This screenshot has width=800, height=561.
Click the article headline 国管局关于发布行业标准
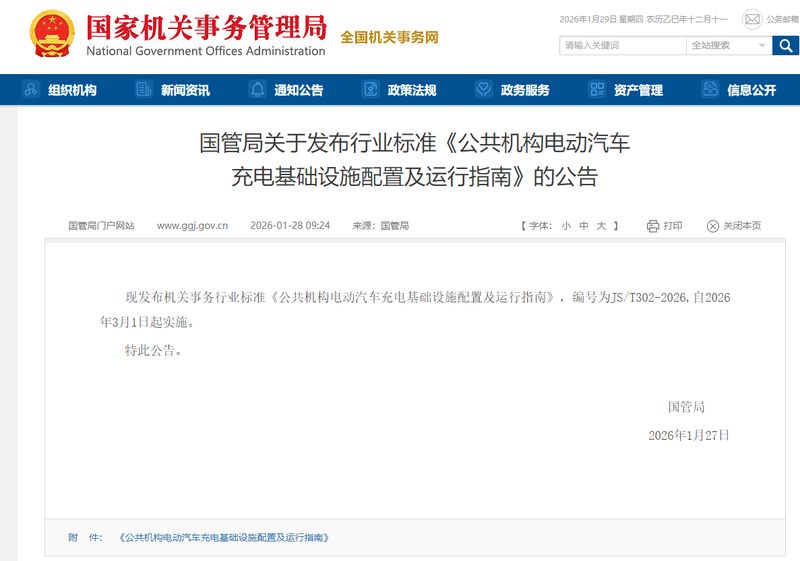414,160
